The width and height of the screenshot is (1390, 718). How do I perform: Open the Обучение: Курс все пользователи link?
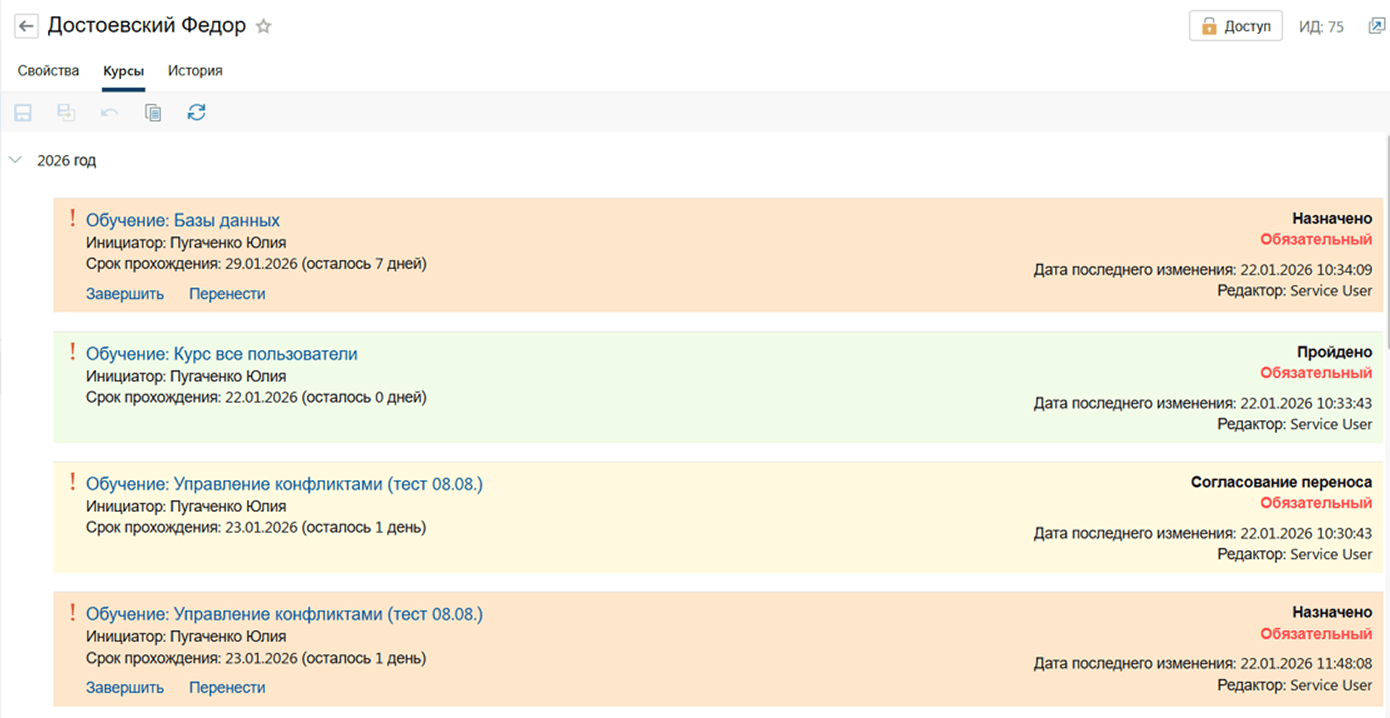[x=221, y=354]
